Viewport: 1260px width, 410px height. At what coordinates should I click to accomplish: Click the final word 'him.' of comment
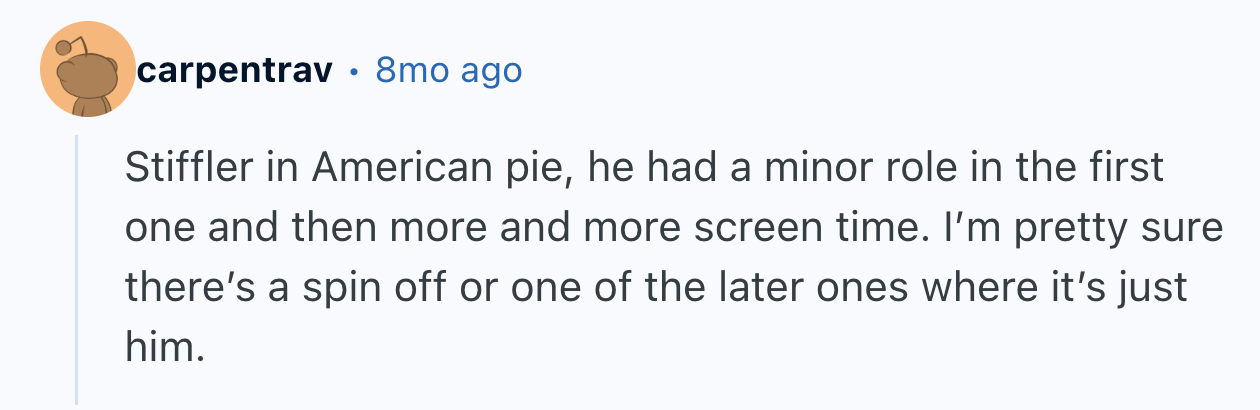point(164,349)
